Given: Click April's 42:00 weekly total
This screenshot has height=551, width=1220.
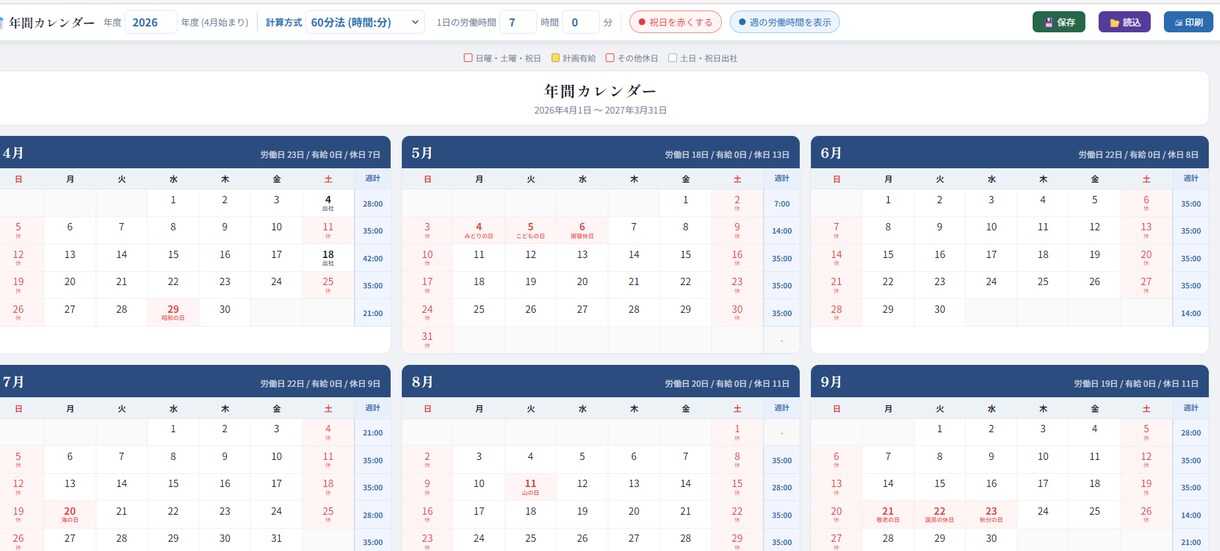Looking at the screenshot, I should coord(373,258).
